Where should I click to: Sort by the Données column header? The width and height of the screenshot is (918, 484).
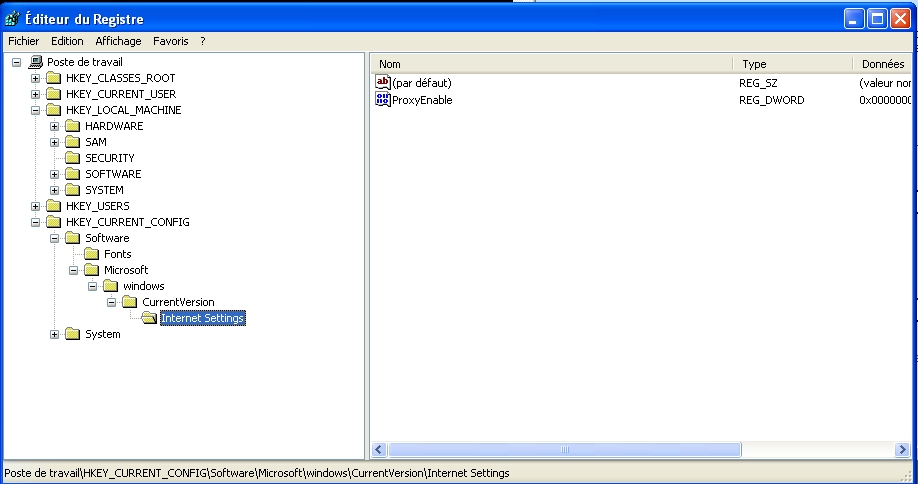[882, 64]
